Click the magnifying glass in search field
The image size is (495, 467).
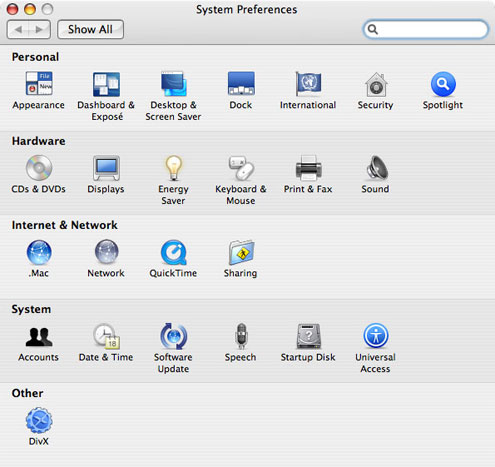(373, 29)
